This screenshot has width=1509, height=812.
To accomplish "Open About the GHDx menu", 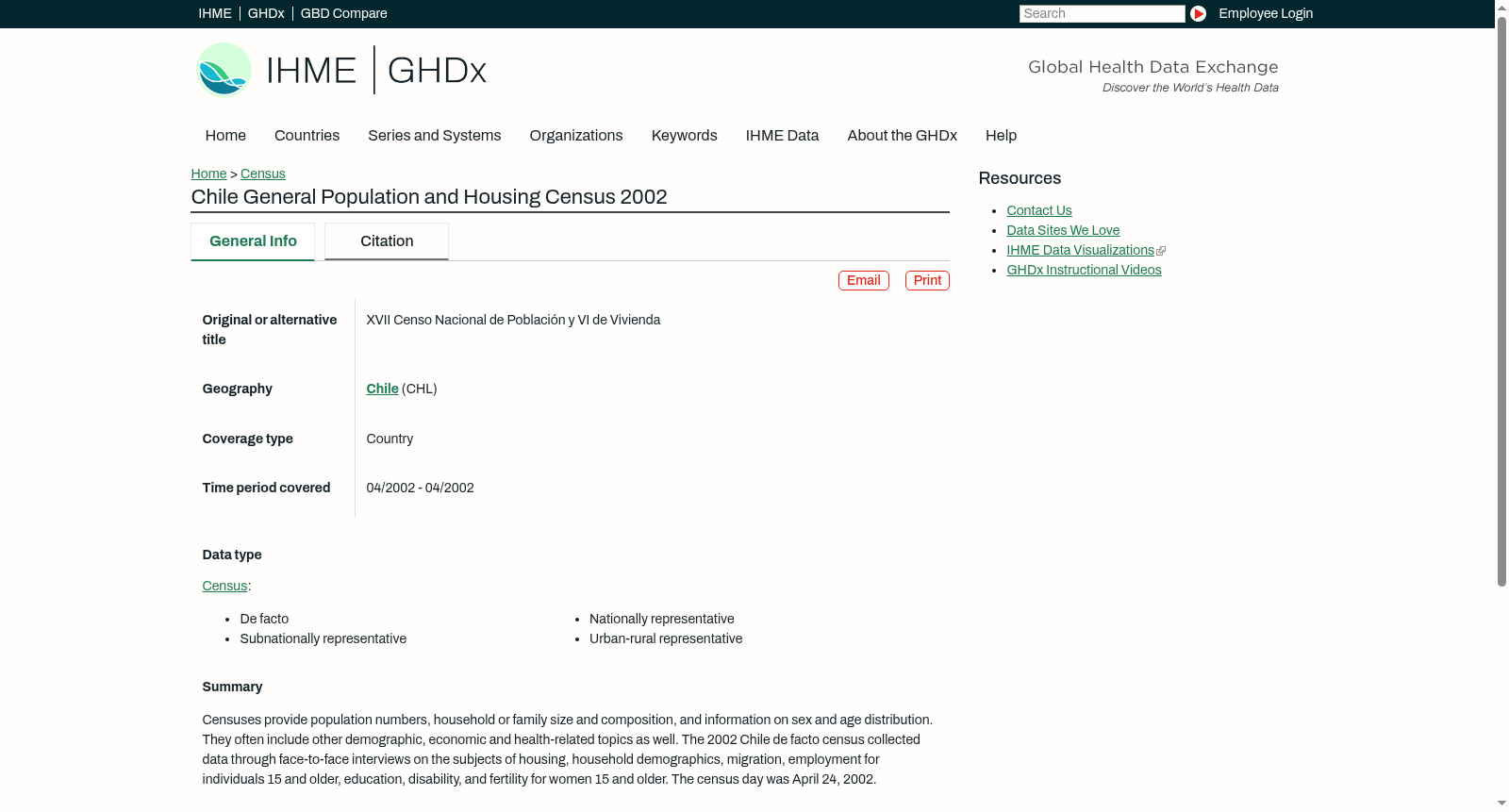I will click(x=902, y=136).
